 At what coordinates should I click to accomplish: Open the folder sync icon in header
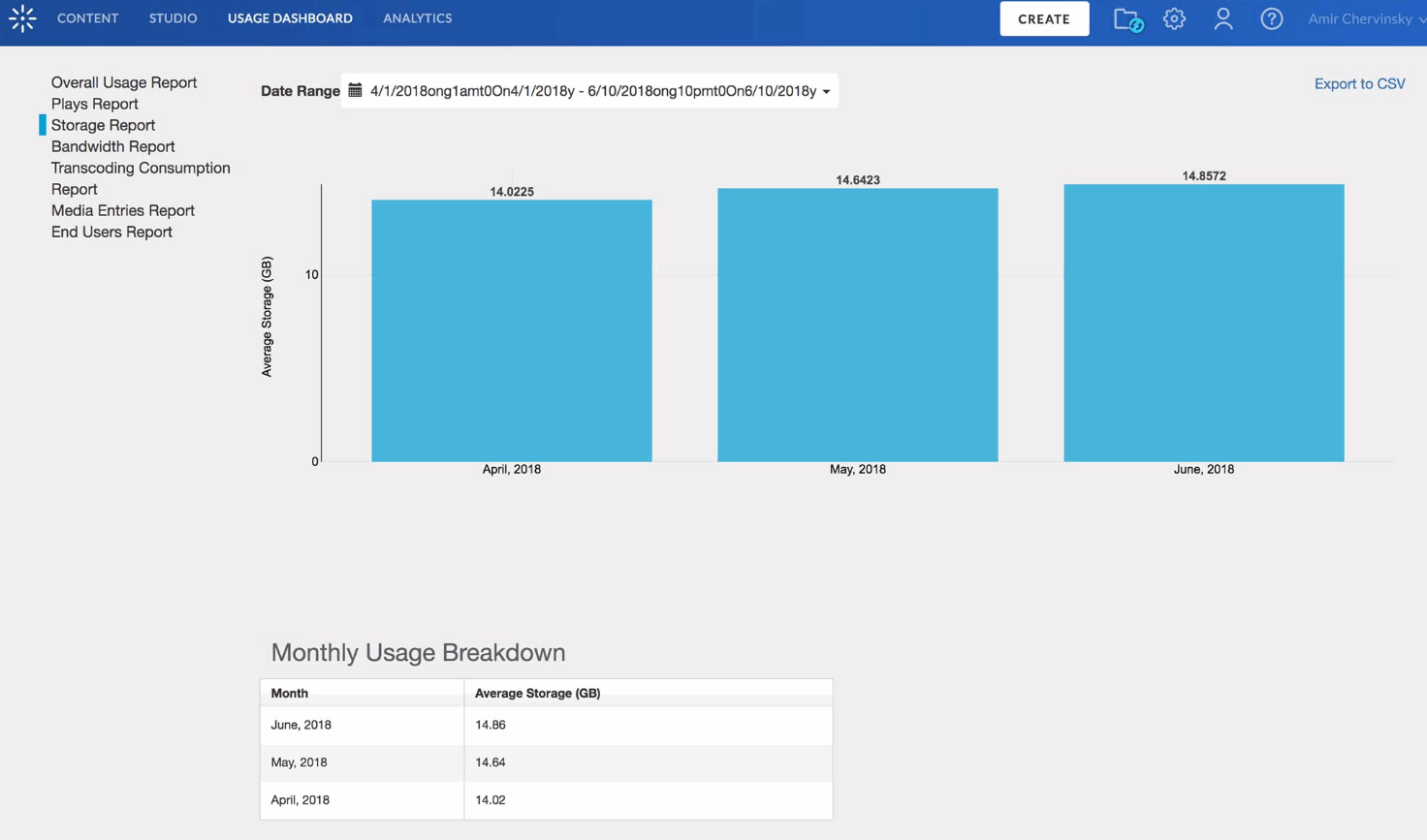pyautogui.click(x=1127, y=19)
